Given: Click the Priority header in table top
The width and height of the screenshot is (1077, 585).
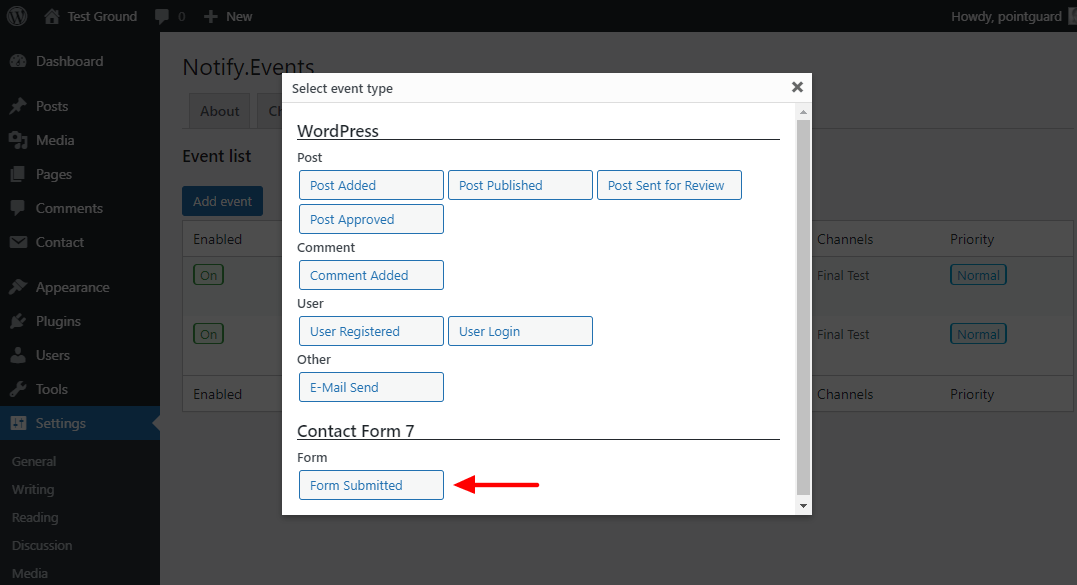Looking at the screenshot, I should [972, 239].
